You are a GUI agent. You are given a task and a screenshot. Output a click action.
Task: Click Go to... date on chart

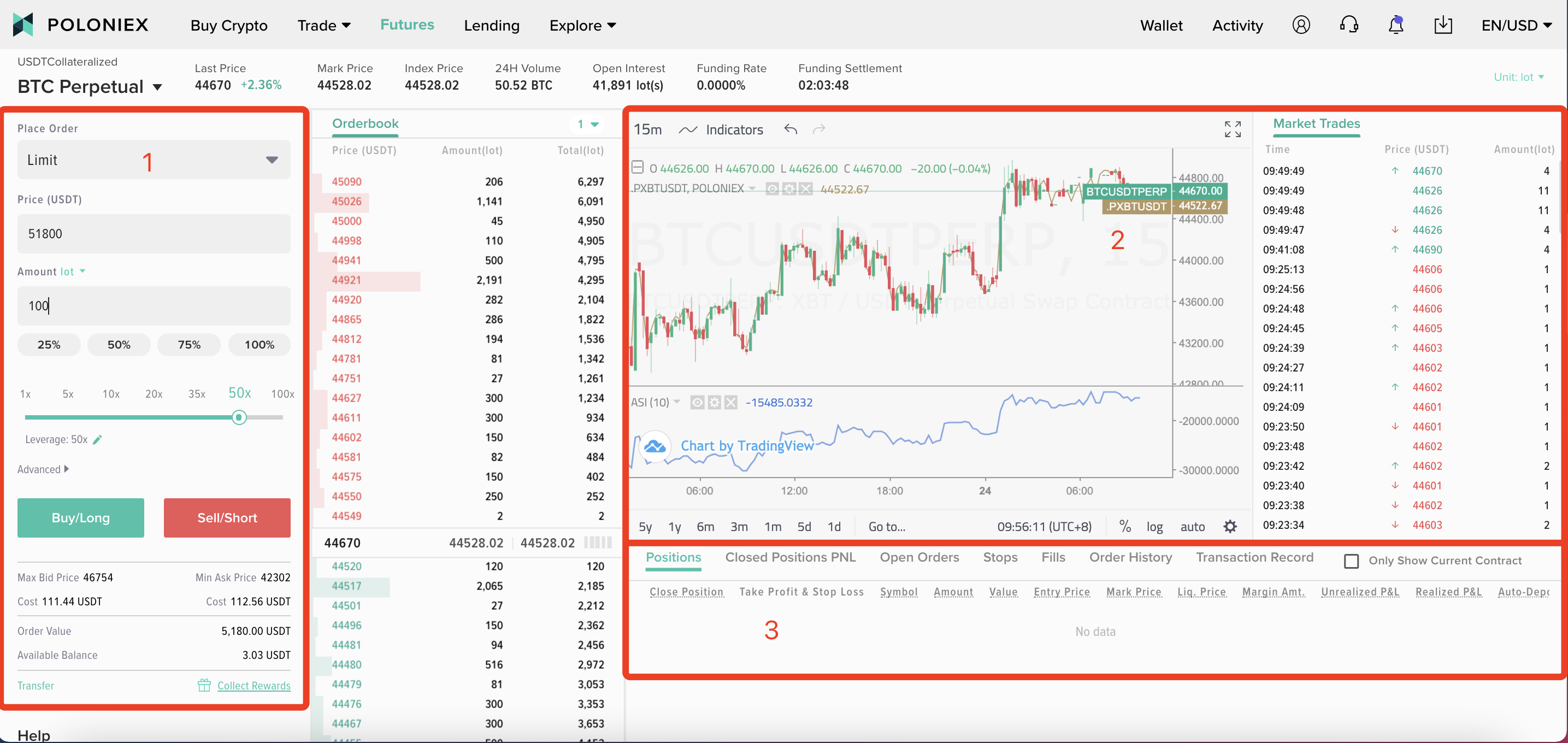(x=886, y=527)
